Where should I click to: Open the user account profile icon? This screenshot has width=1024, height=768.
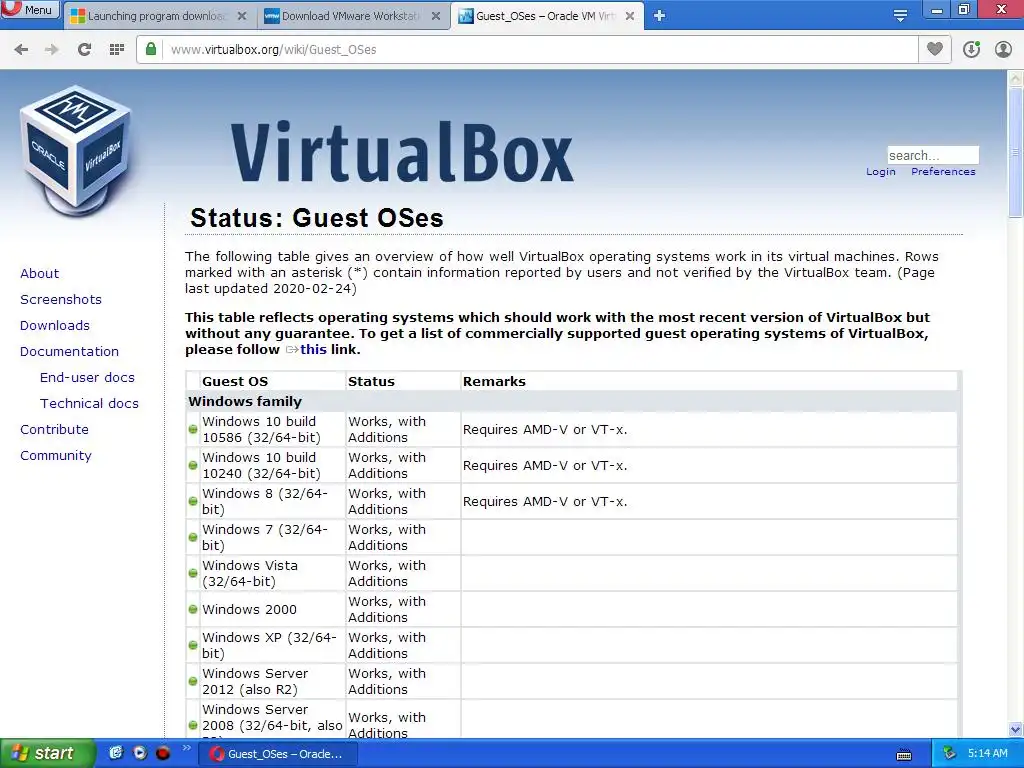(x=1003, y=49)
